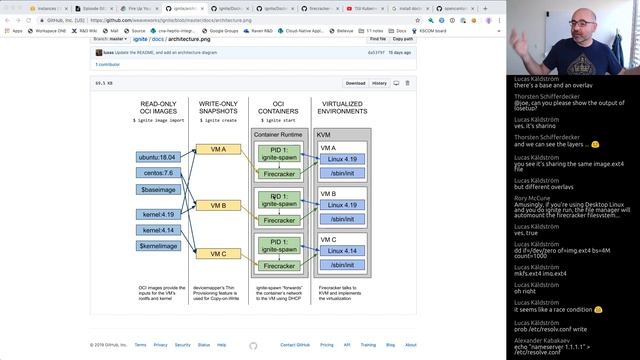Open the Workspace ONE bookmark
Screen dimensions: 640x360
click(47, 31)
